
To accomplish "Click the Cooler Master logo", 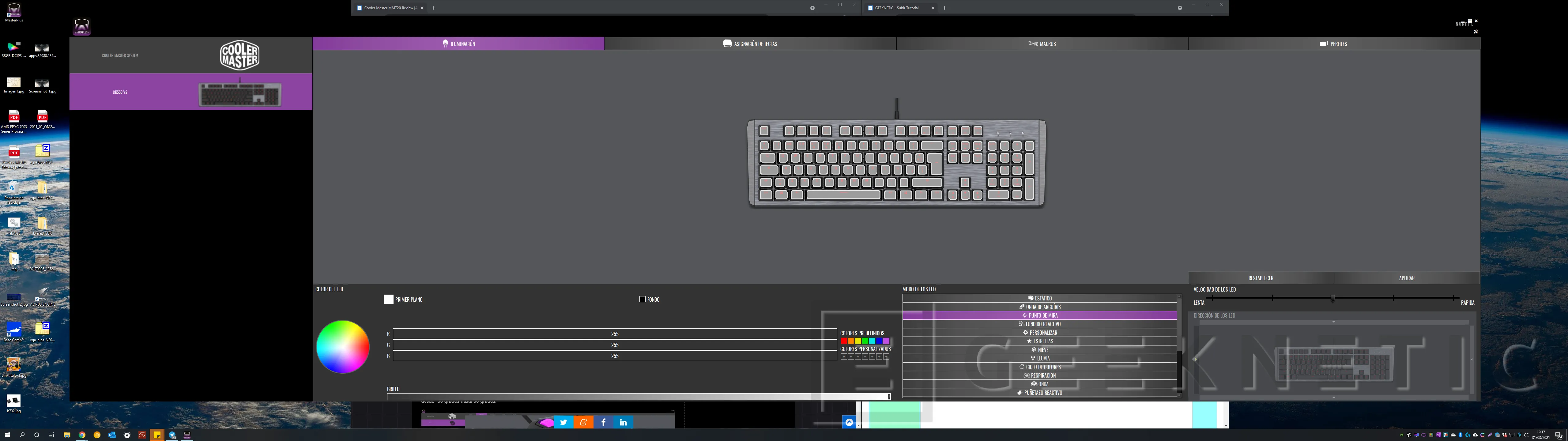I will pyautogui.click(x=240, y=55).
